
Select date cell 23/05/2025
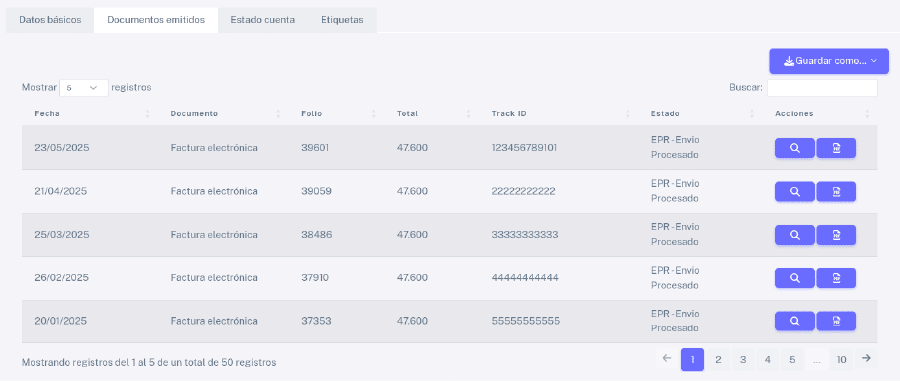(62, 148)
